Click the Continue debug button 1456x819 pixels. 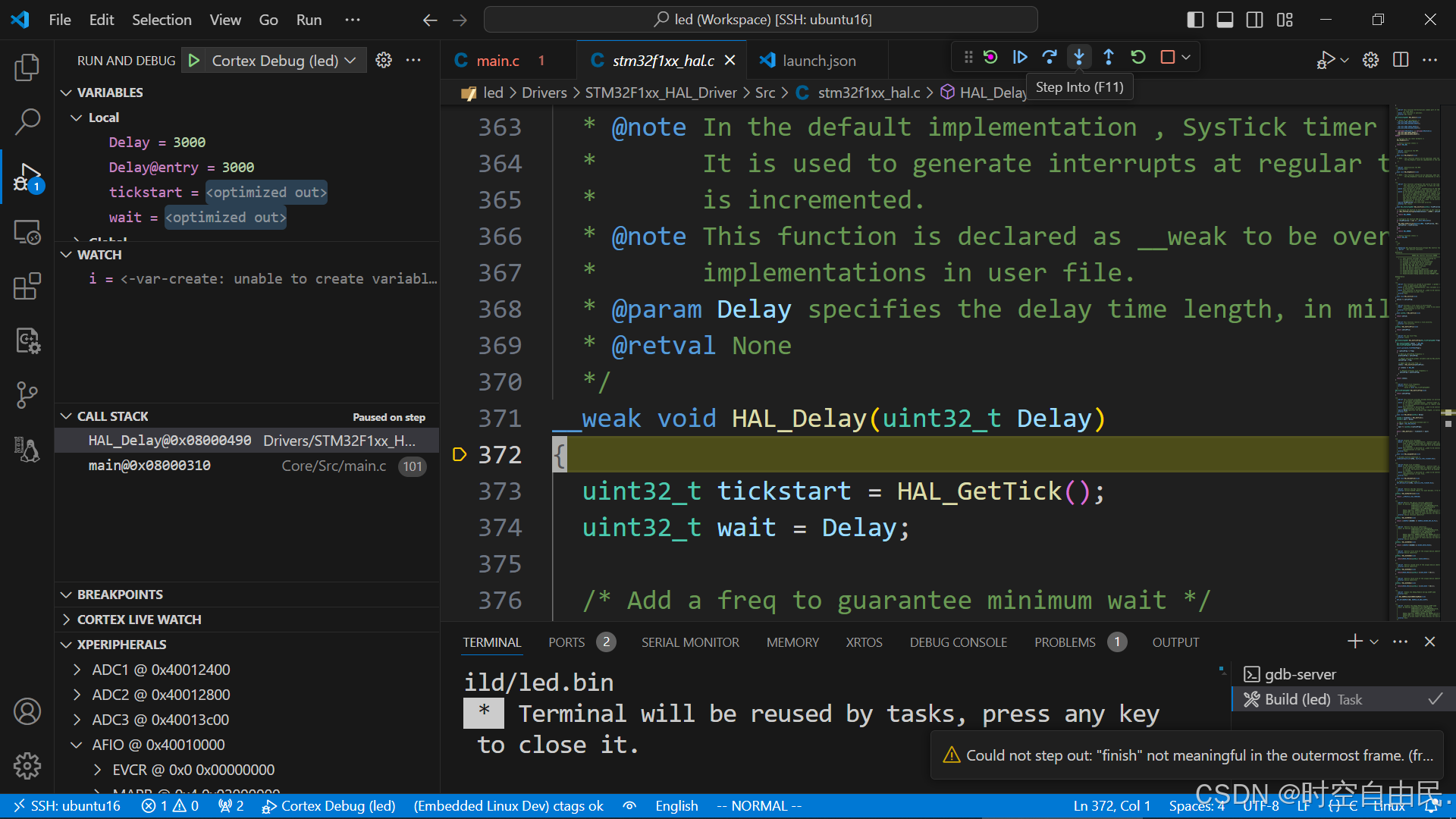pyautogui.click(x=1020, y=57)
